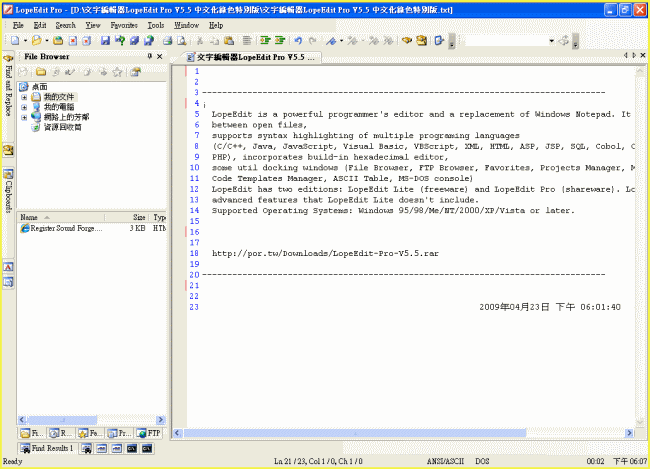Pin the File Browser panel with pushpin
Image resolution: width=650 pixels, height=469 pixels.
pyautogui.click(x=149, y=57)
